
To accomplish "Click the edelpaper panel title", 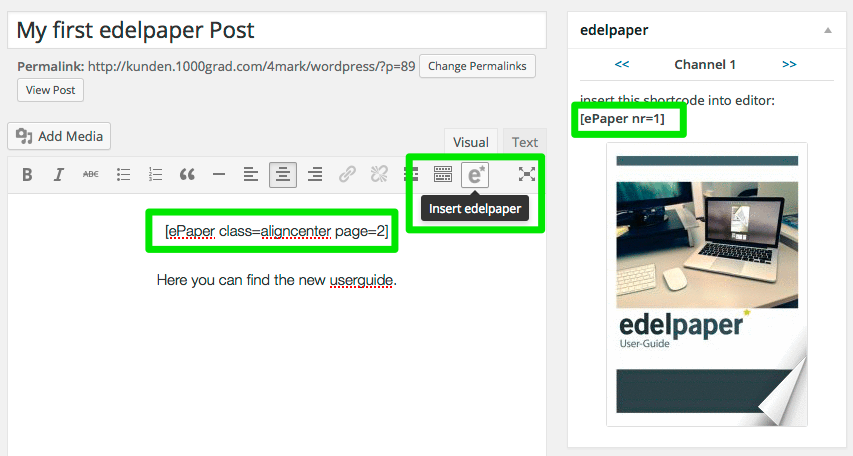I will [614, 30].
